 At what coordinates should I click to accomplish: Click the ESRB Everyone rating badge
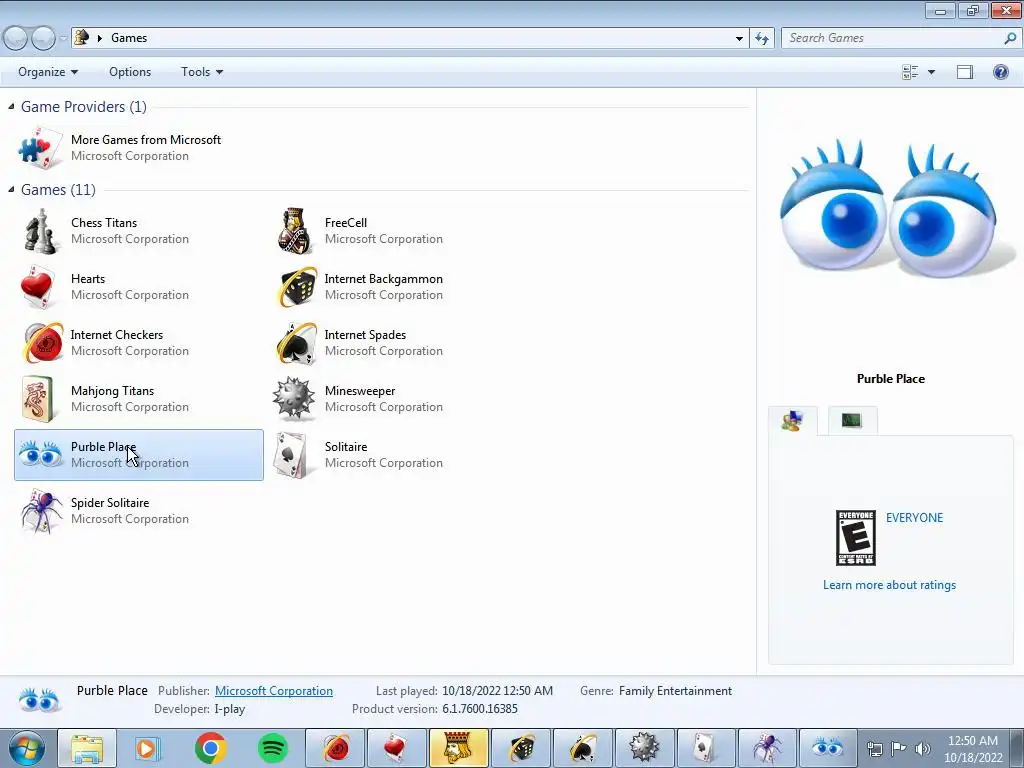(x=856, y=538)
